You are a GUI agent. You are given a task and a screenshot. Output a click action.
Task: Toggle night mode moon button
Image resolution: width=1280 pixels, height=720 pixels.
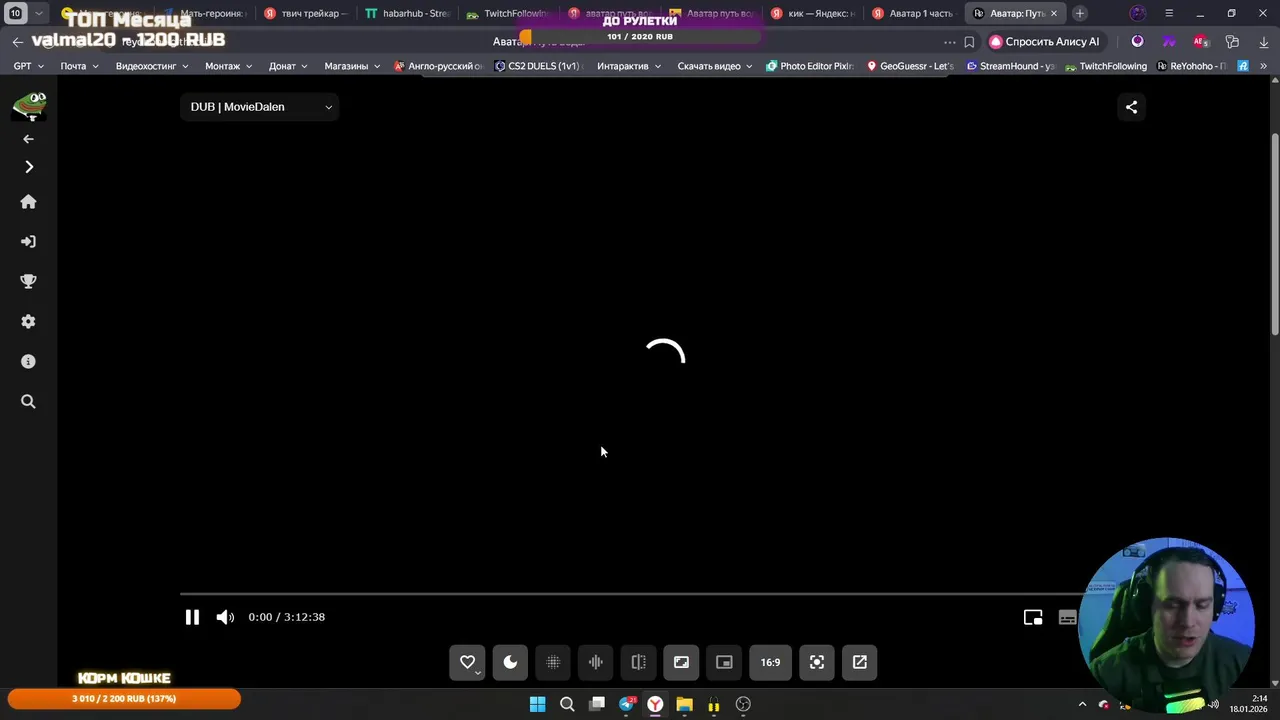(510, 662)
